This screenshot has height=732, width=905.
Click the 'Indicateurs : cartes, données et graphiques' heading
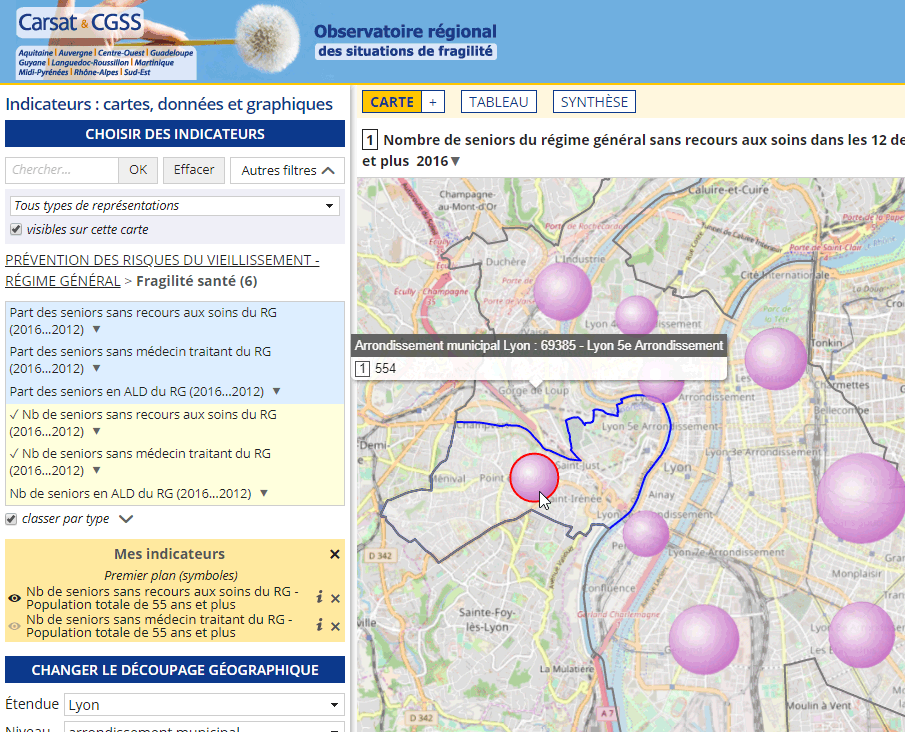coord(169,104)
